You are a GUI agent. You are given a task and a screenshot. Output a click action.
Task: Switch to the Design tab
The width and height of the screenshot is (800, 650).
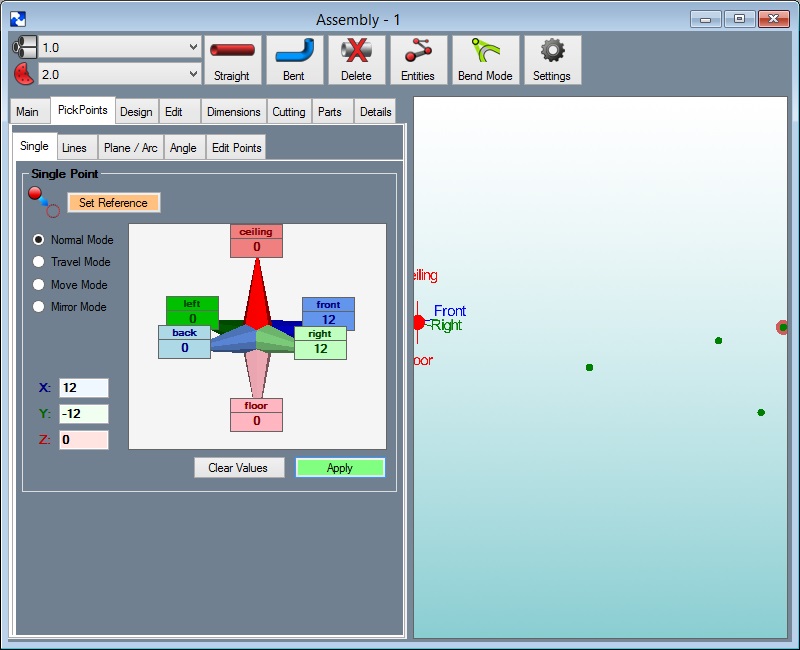[136, 112]
